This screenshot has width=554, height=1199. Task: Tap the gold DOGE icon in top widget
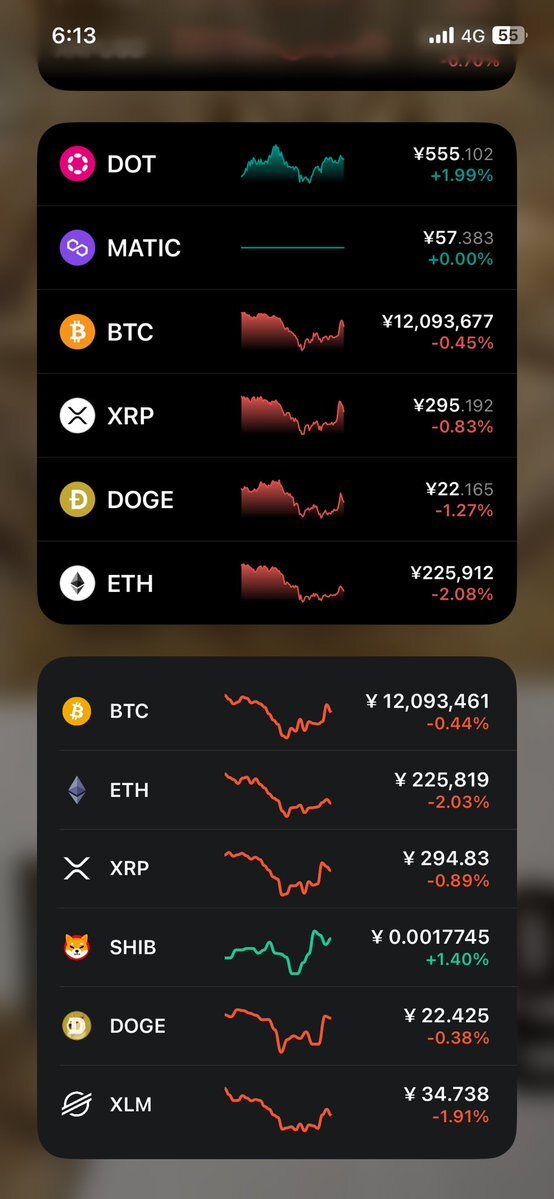pyautogui.click(x=77, y=499)
